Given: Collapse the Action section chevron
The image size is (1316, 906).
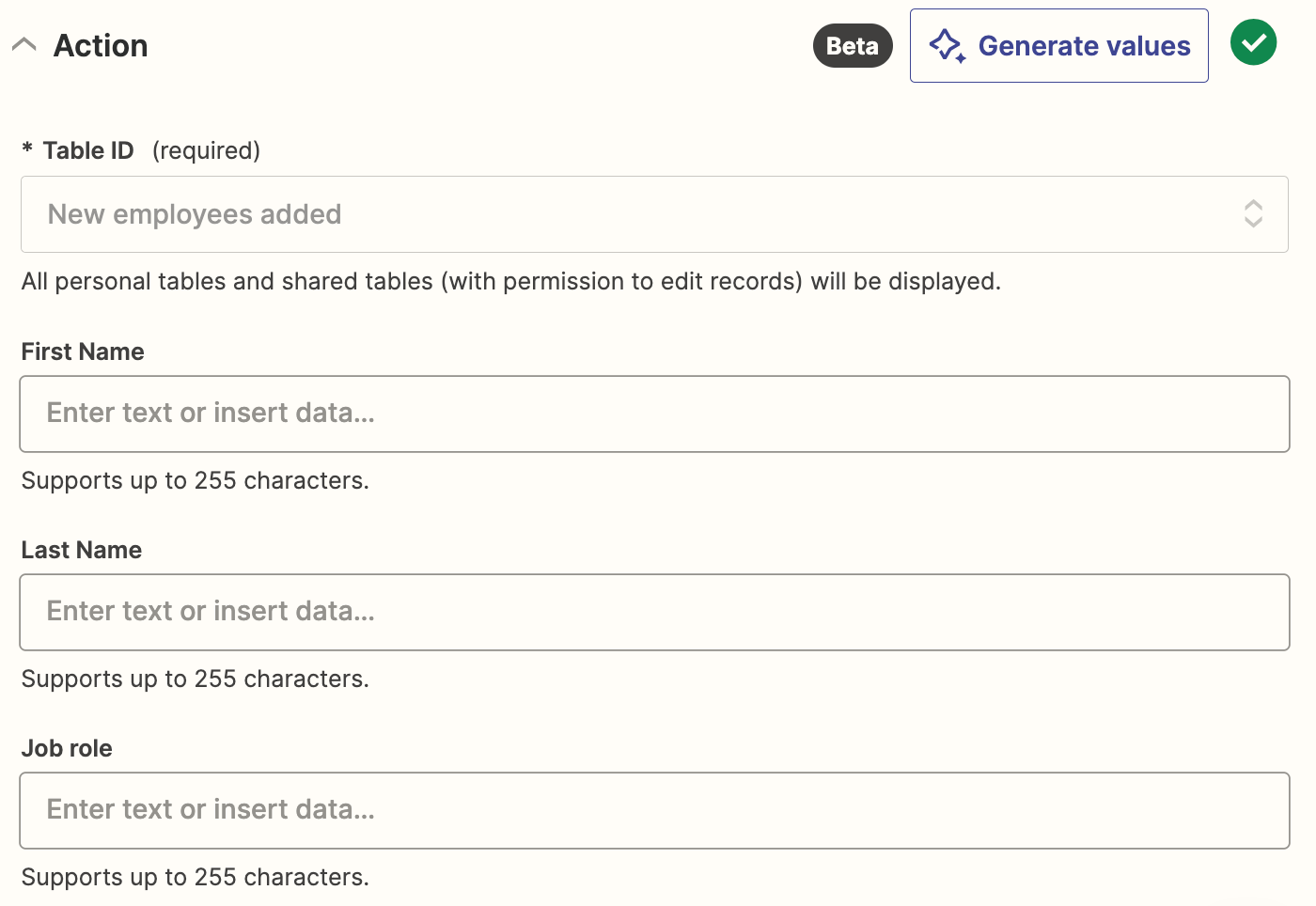Looking at the screenshot, I should tap(24, 45).
